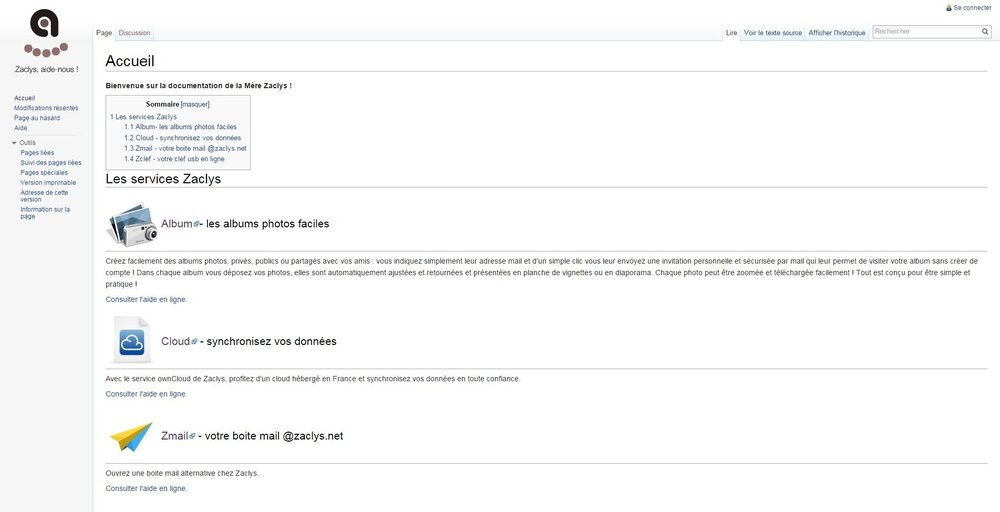Open Consulter l'aide en ligne under Album
This screenshot has width=1000, height=512.
[x=146, y=299]
